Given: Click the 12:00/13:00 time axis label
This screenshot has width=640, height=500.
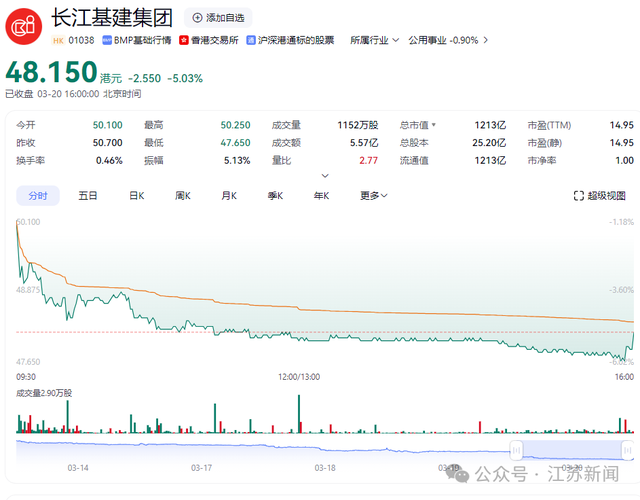Looking at the screenshot, I should (299, 377).
